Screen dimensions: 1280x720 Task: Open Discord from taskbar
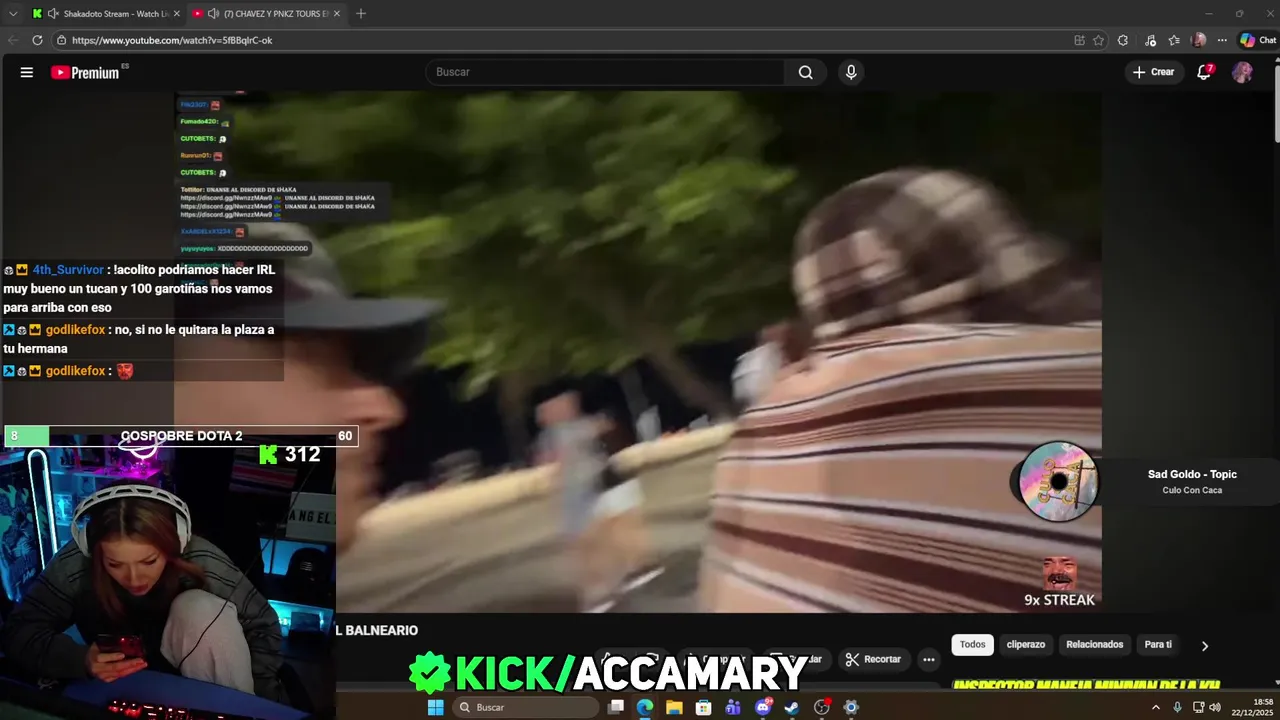(763, 707)
